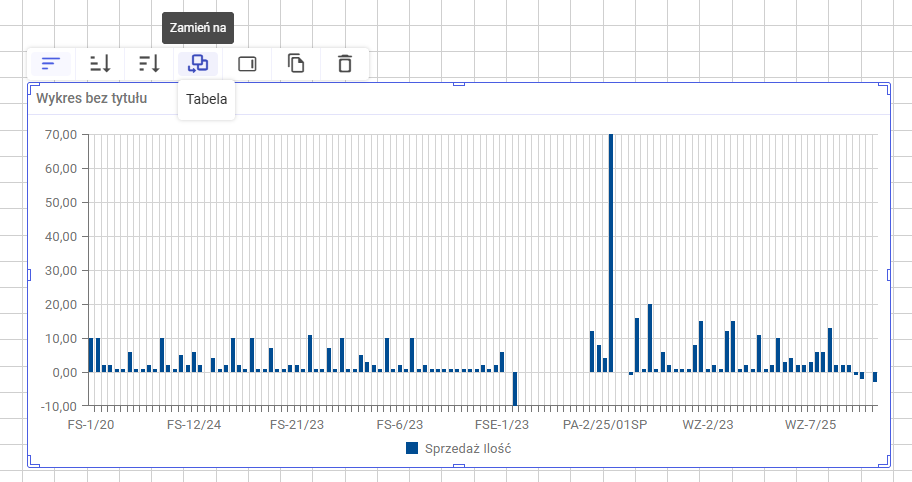Screen dimensions: 912x482
Task: Click the chart title 'Wykres bez tytułu'
Action: click(92, 98)
